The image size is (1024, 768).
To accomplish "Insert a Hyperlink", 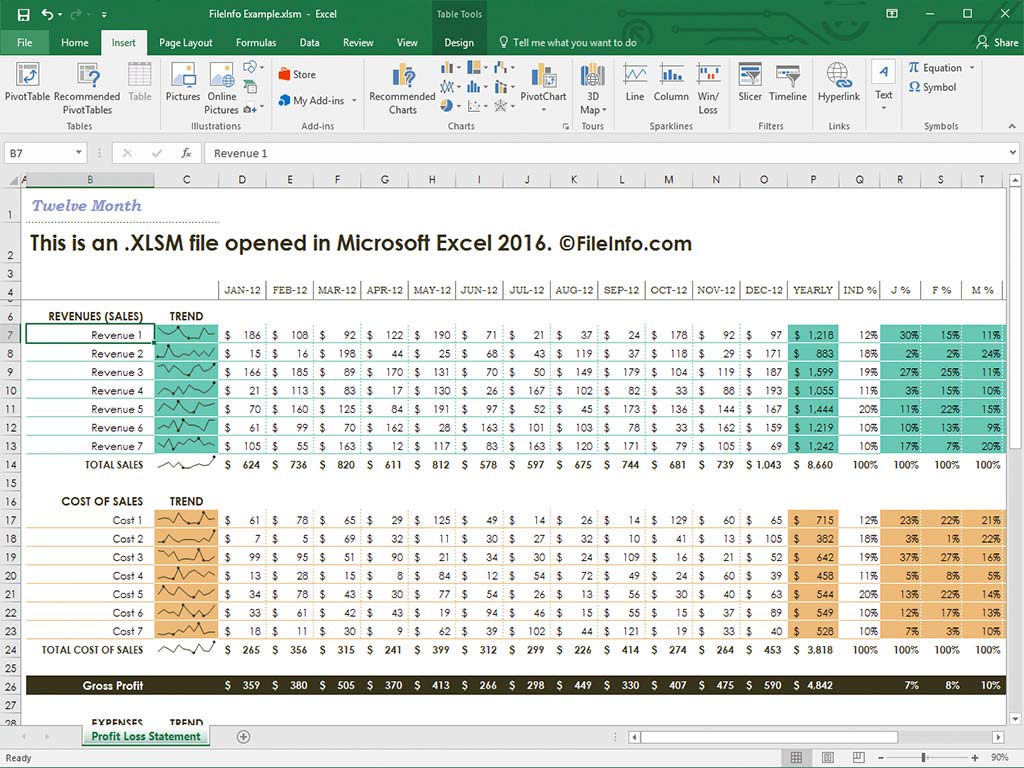I will point(839,82).
